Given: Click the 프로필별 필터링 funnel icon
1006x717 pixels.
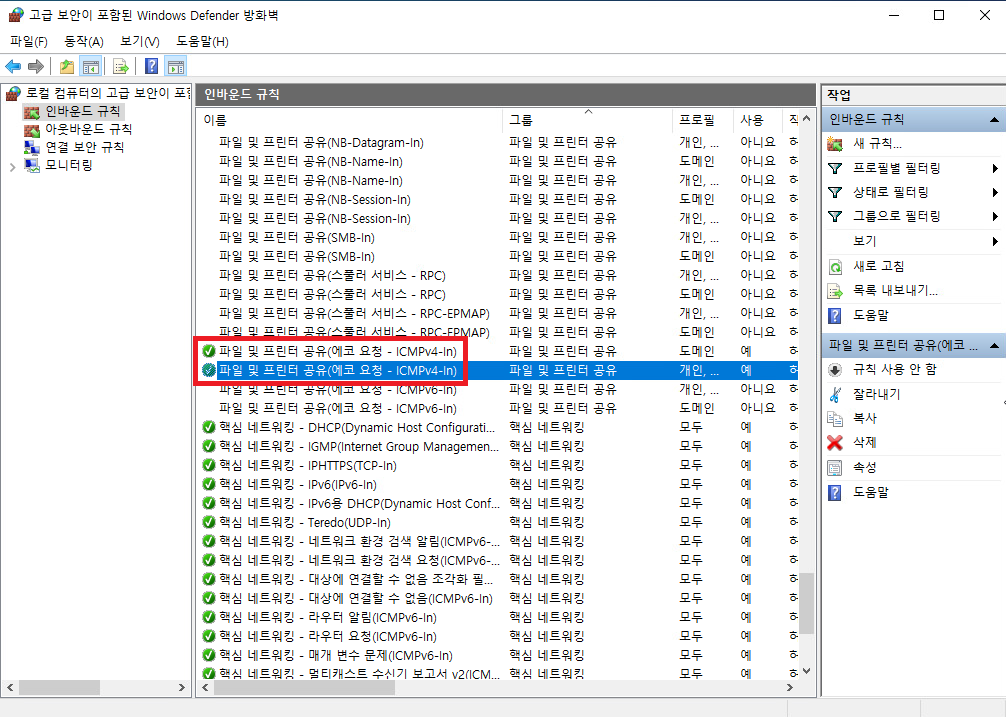Looking at the screenshot, I should pyautogui.click(x=835, y=169).
